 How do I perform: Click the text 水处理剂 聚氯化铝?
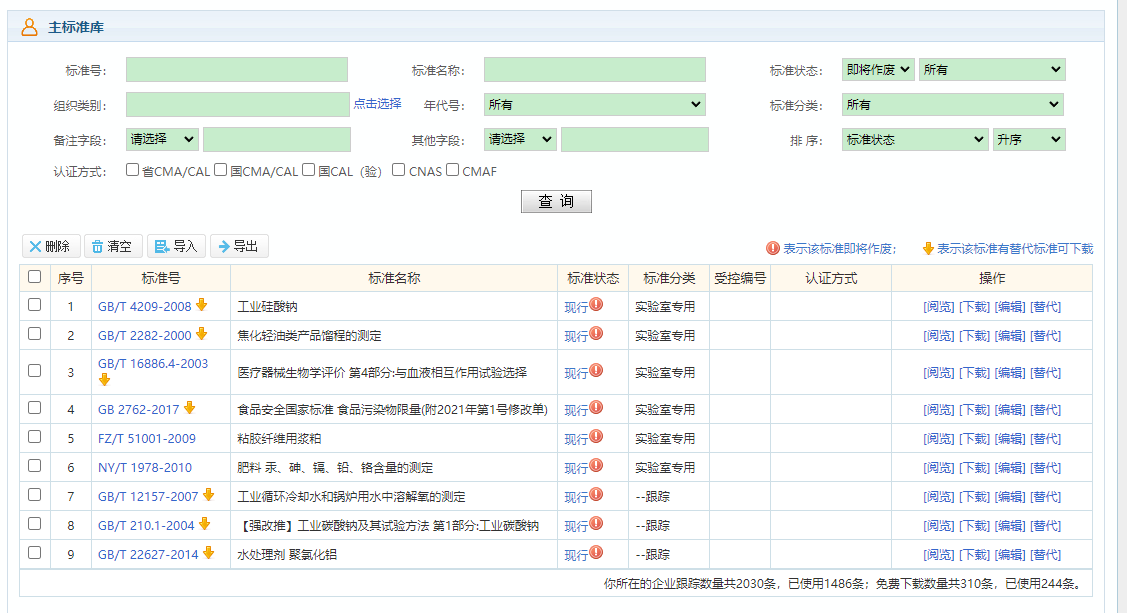pos(287,555)
